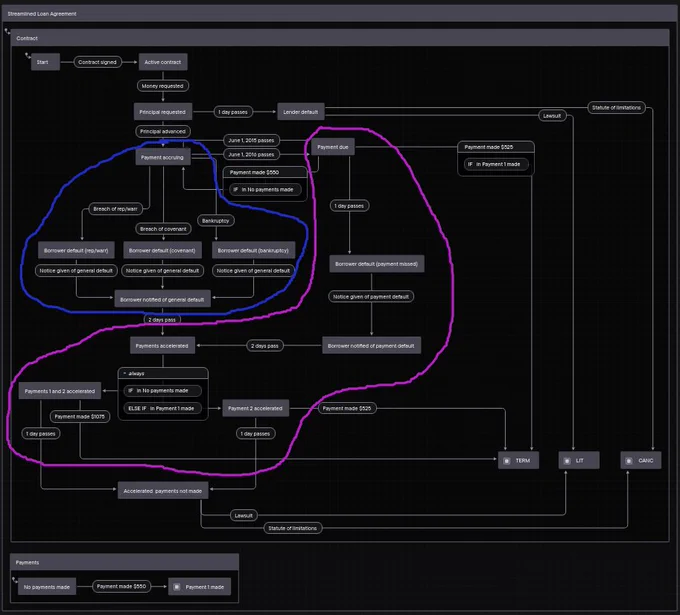Select the Payment accruing state node
680x615 pixels.
click(163, 157)
